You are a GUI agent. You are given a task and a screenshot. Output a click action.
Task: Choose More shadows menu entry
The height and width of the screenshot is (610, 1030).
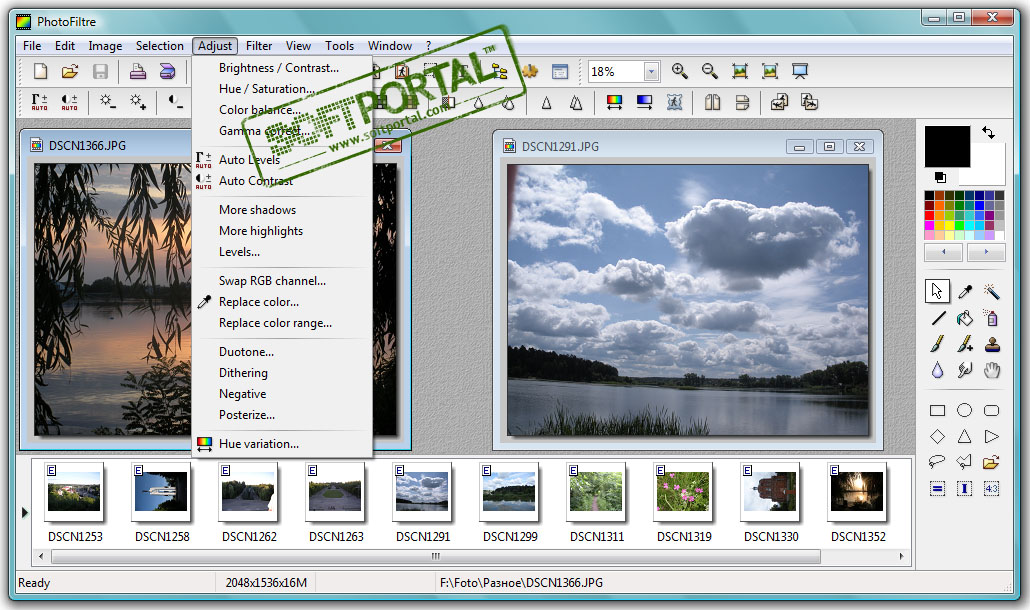(258, 210)
